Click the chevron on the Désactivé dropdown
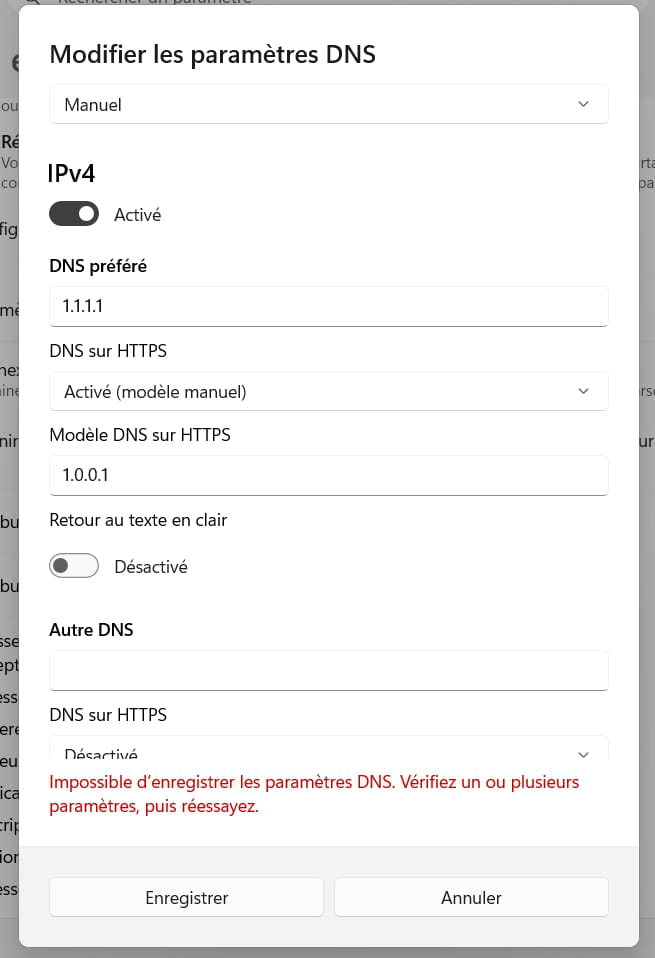 (x=584, y=754)
